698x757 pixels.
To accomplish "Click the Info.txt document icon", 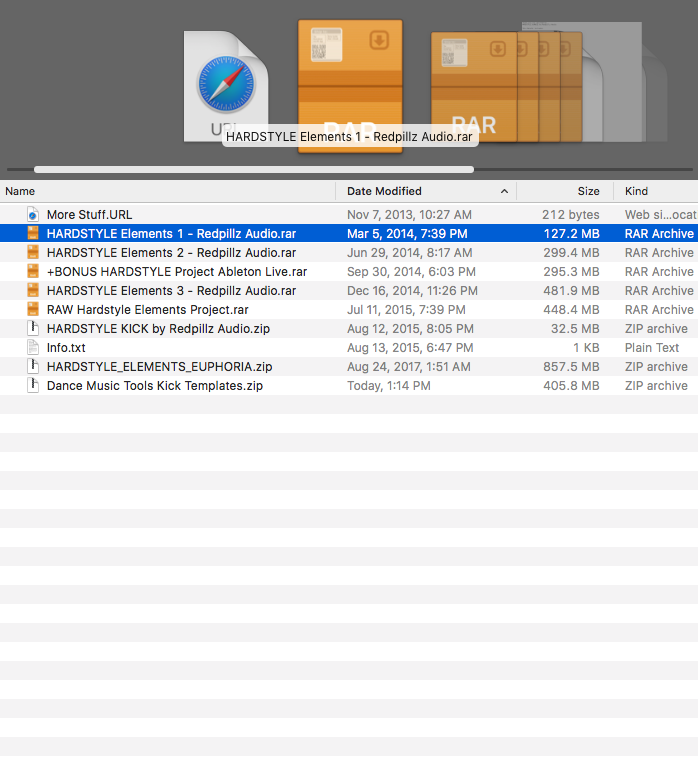I will pos(33,348).
